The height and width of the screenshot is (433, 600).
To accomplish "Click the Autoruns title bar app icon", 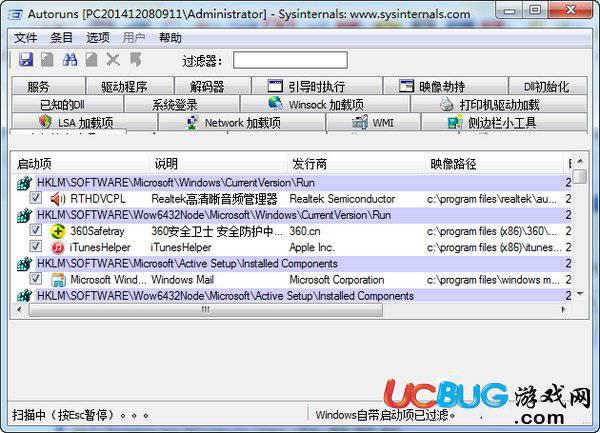I will [15, 15].
